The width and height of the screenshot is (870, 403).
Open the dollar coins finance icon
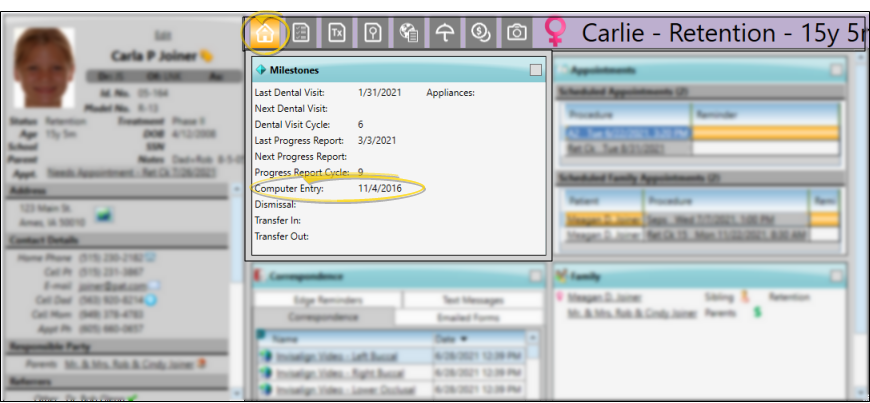481,33
